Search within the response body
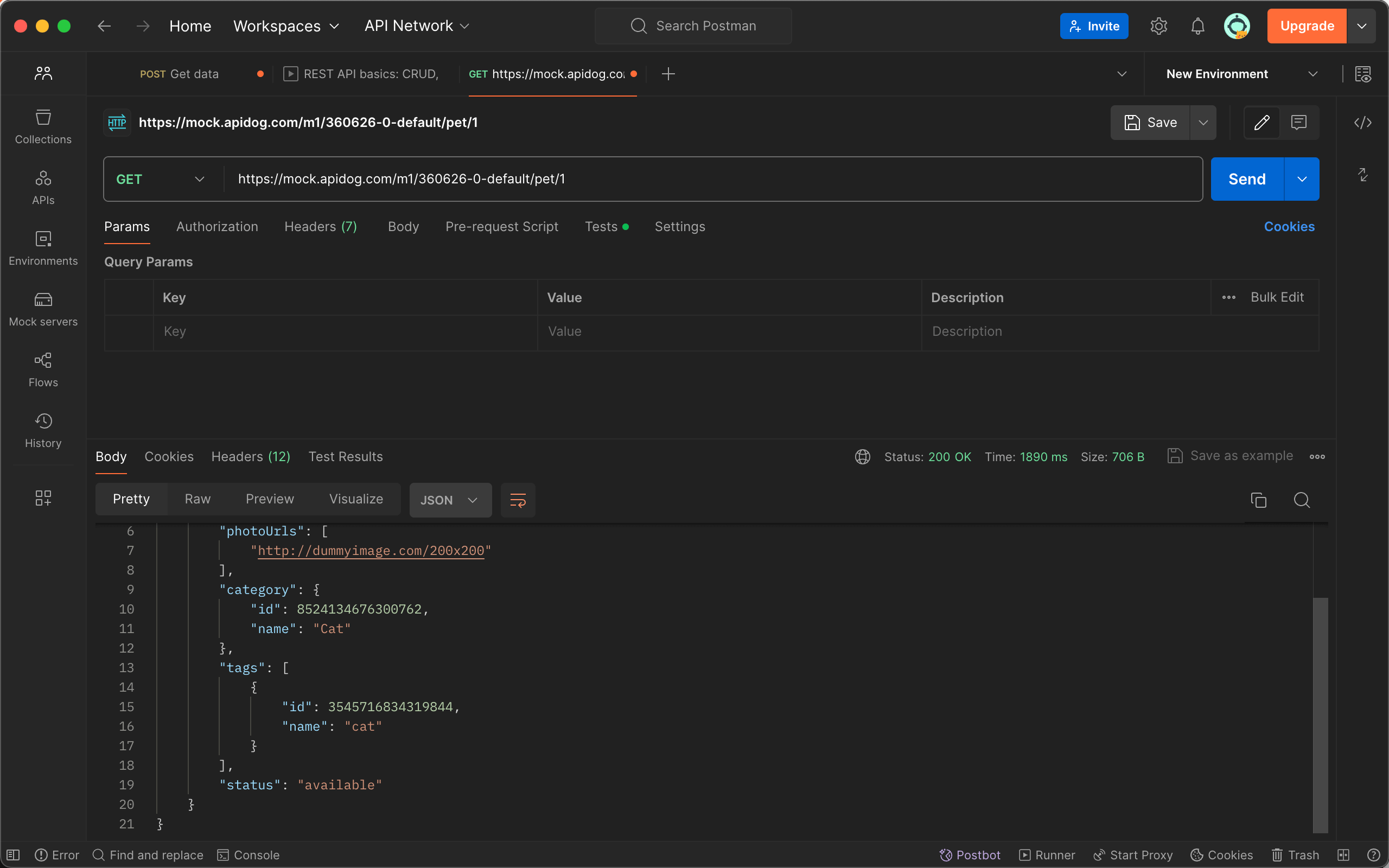Viewport: 1389px width, 868px height. tap(1302, 500)
